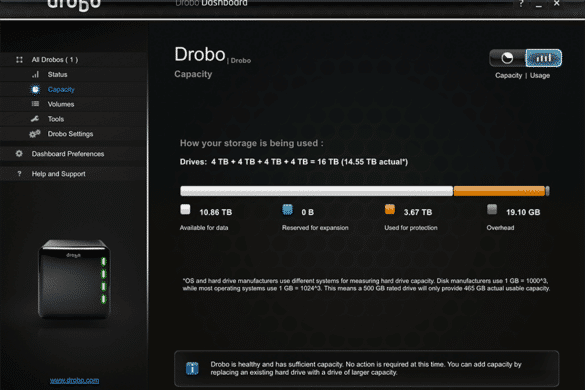Click the 0 B value
This screenshot has width=585, height=390.
[308, 212]
